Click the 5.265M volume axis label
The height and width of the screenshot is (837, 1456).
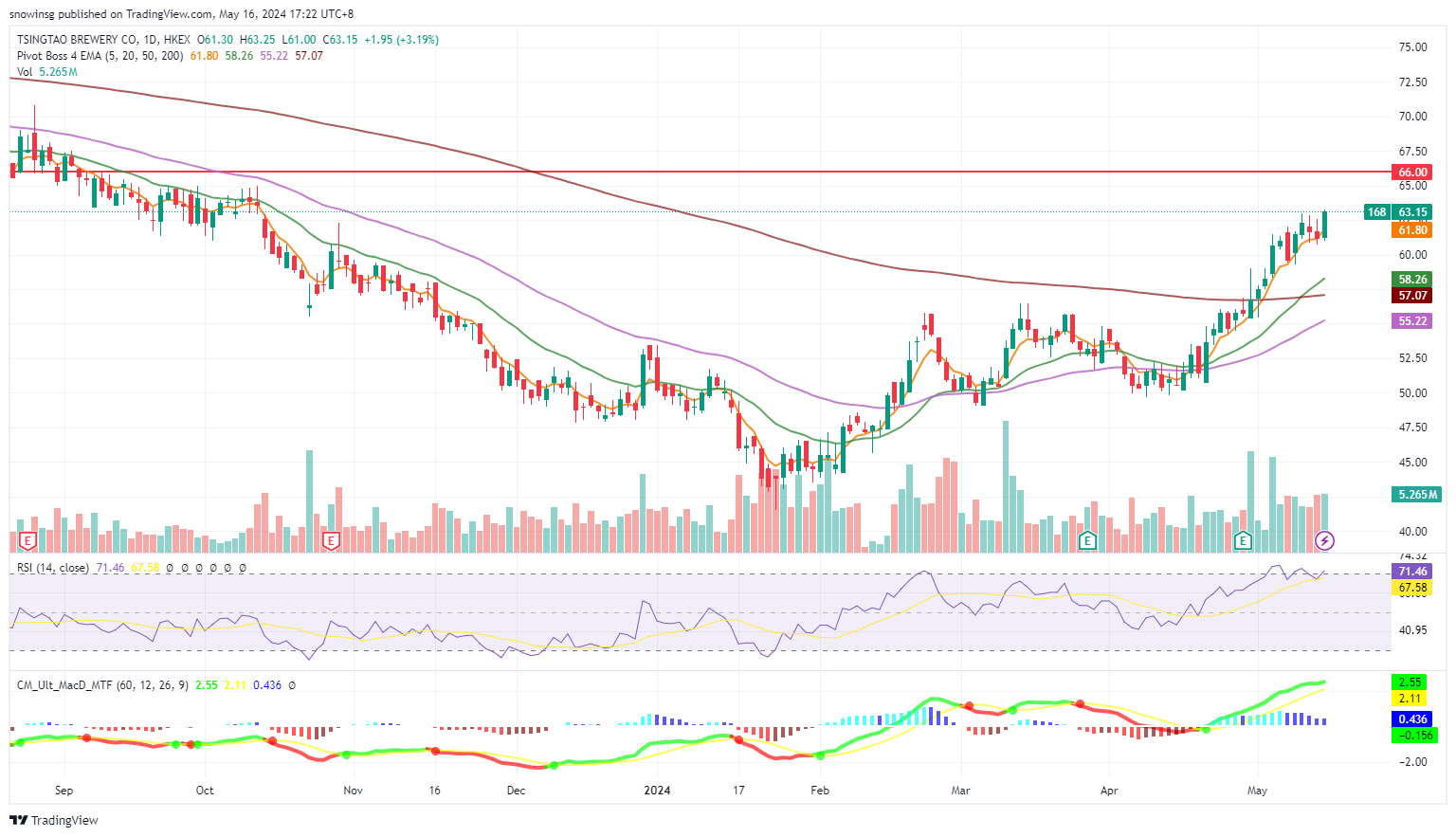1416,495
